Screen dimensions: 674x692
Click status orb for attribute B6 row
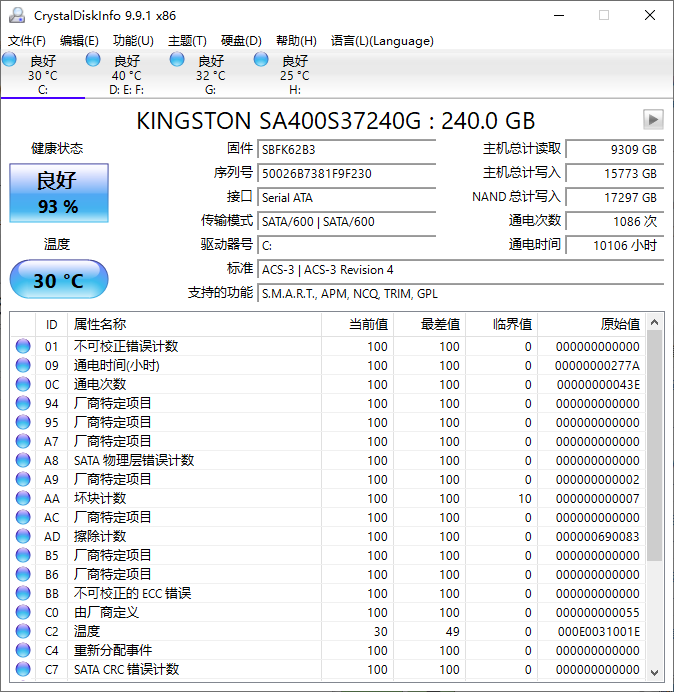pyautogui.click(x=23, y=574)
